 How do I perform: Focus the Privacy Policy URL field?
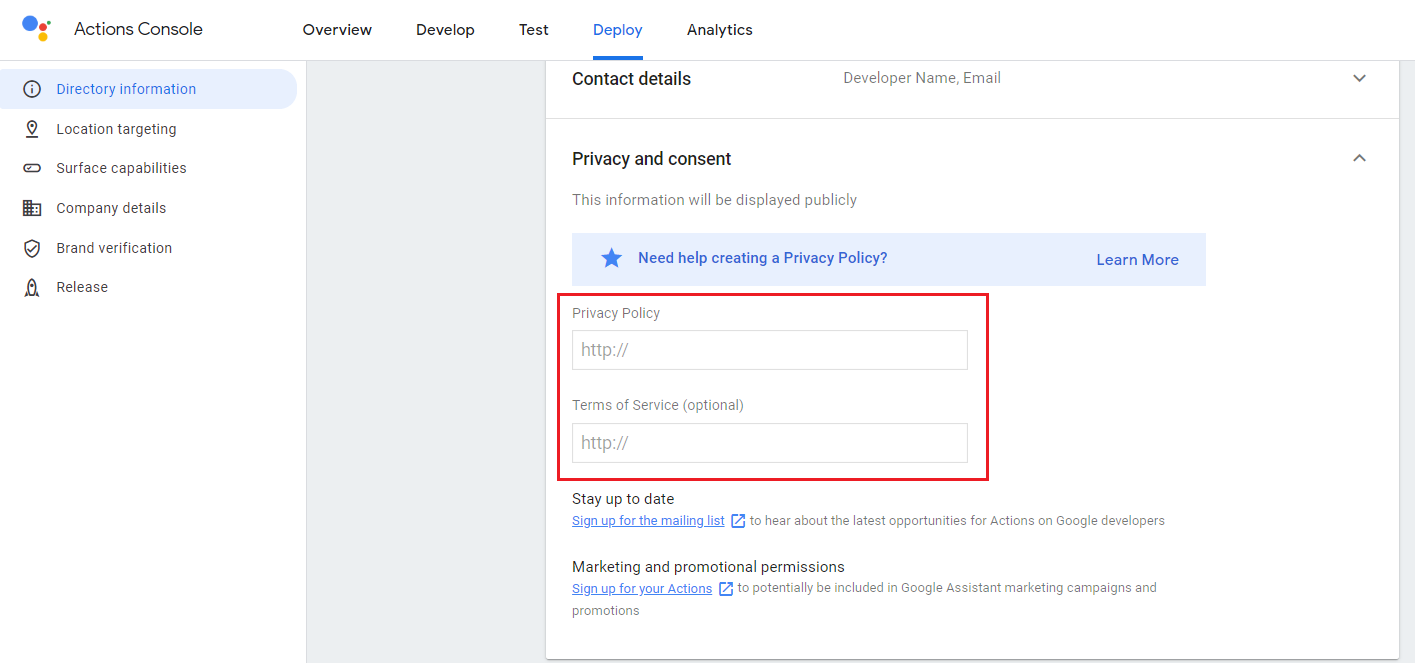[769, 350]
